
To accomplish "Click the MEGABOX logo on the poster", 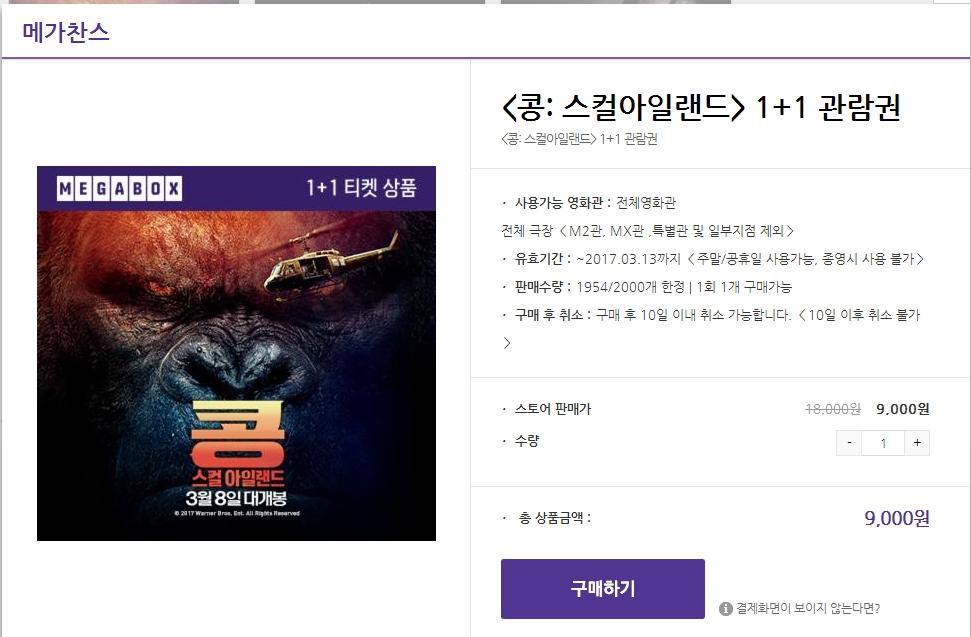I will point(120,188).
